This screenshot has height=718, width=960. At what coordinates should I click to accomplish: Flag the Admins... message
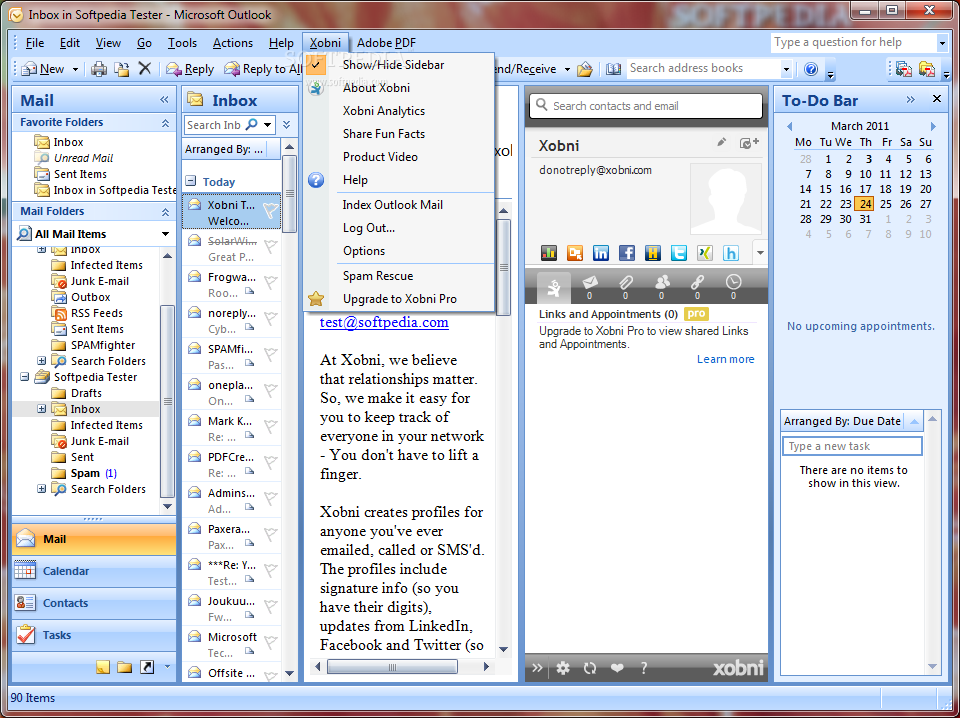[270, 498]
